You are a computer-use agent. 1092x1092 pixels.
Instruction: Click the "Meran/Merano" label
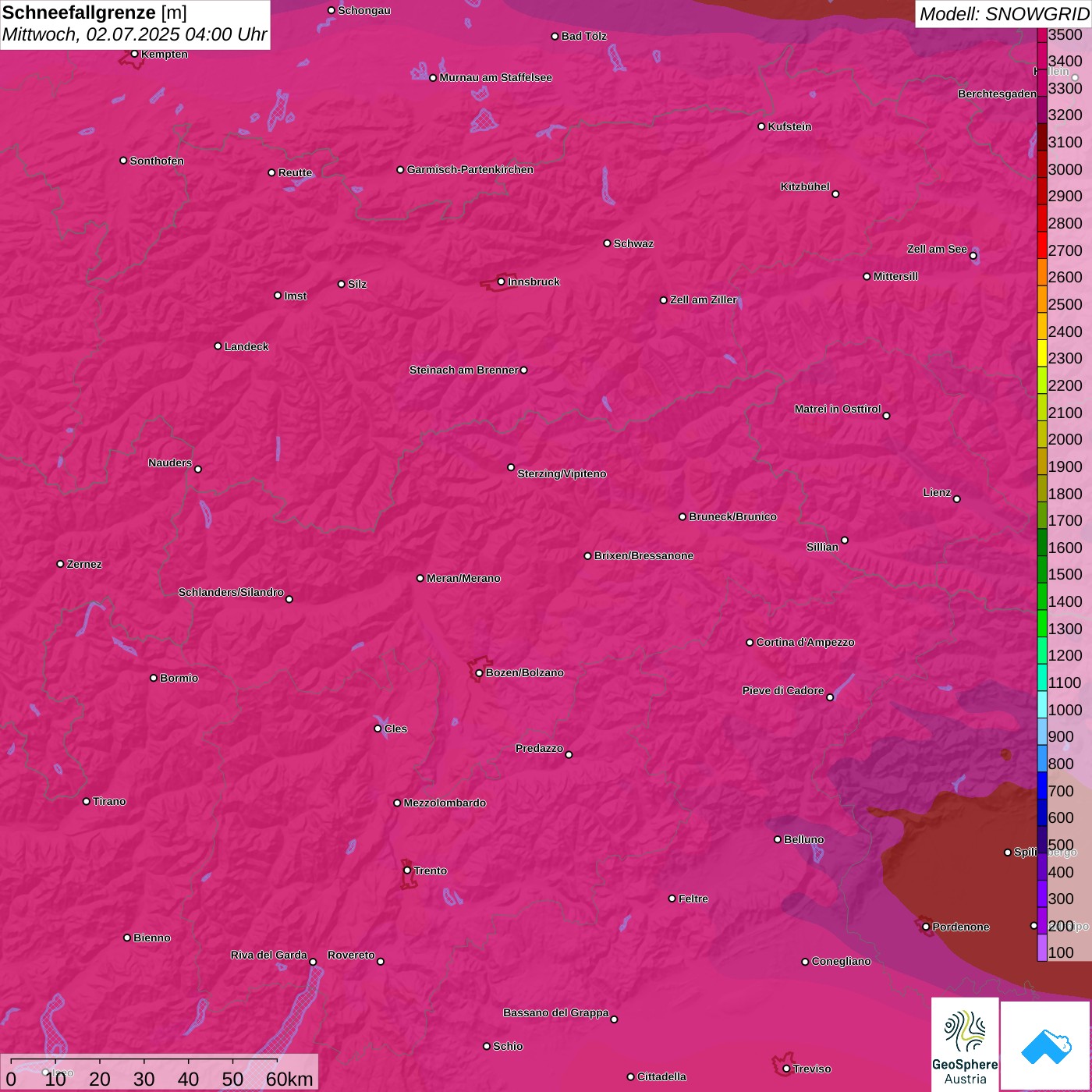click(463, 578)
